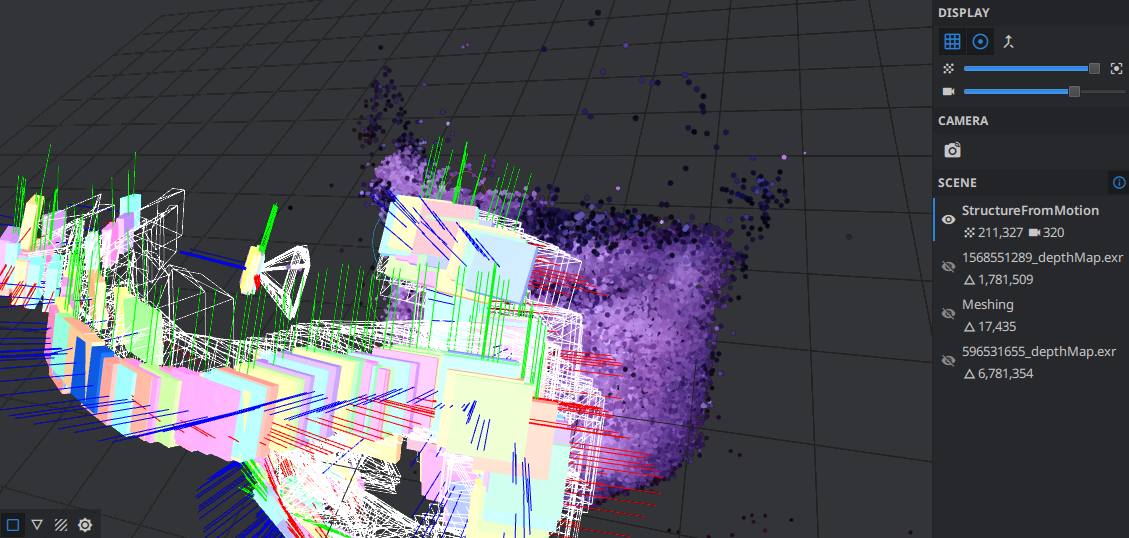Screen dimensions: 1129x538
Task: Toggle the origin locator display button
Action: pos(1009,42)
